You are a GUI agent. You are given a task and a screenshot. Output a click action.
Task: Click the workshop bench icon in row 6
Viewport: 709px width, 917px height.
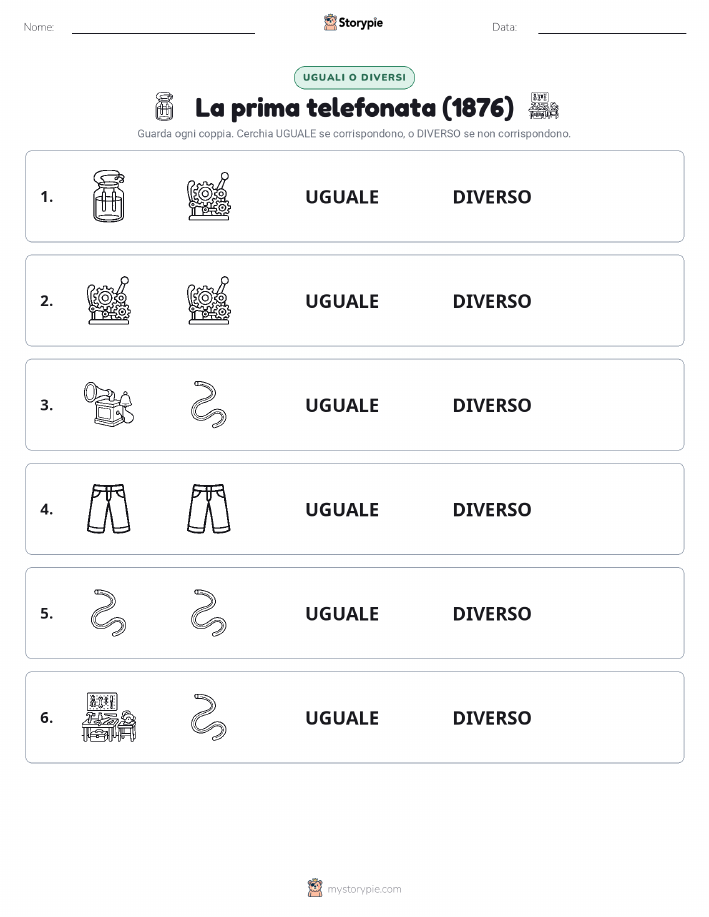109,717
